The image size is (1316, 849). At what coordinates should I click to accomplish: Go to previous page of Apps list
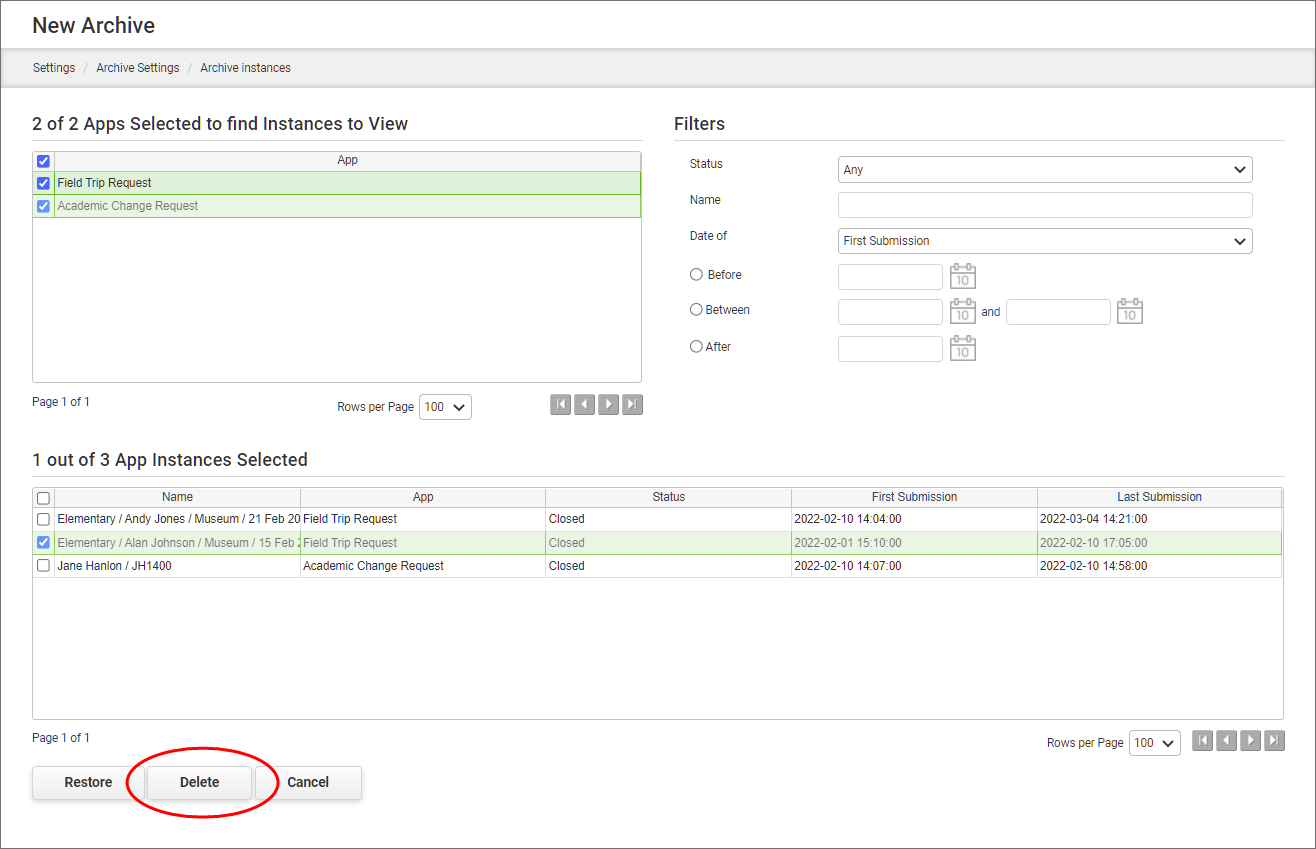click(x=584, y=405)
